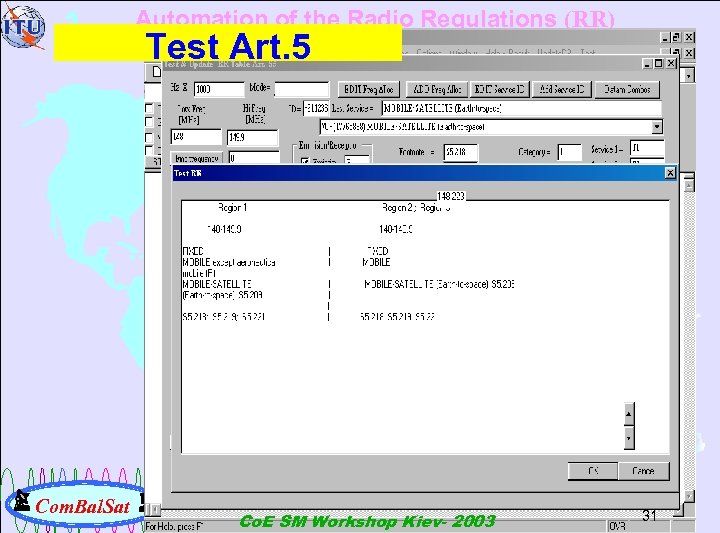Open EDIT Service ID

(x=499, y=89)
